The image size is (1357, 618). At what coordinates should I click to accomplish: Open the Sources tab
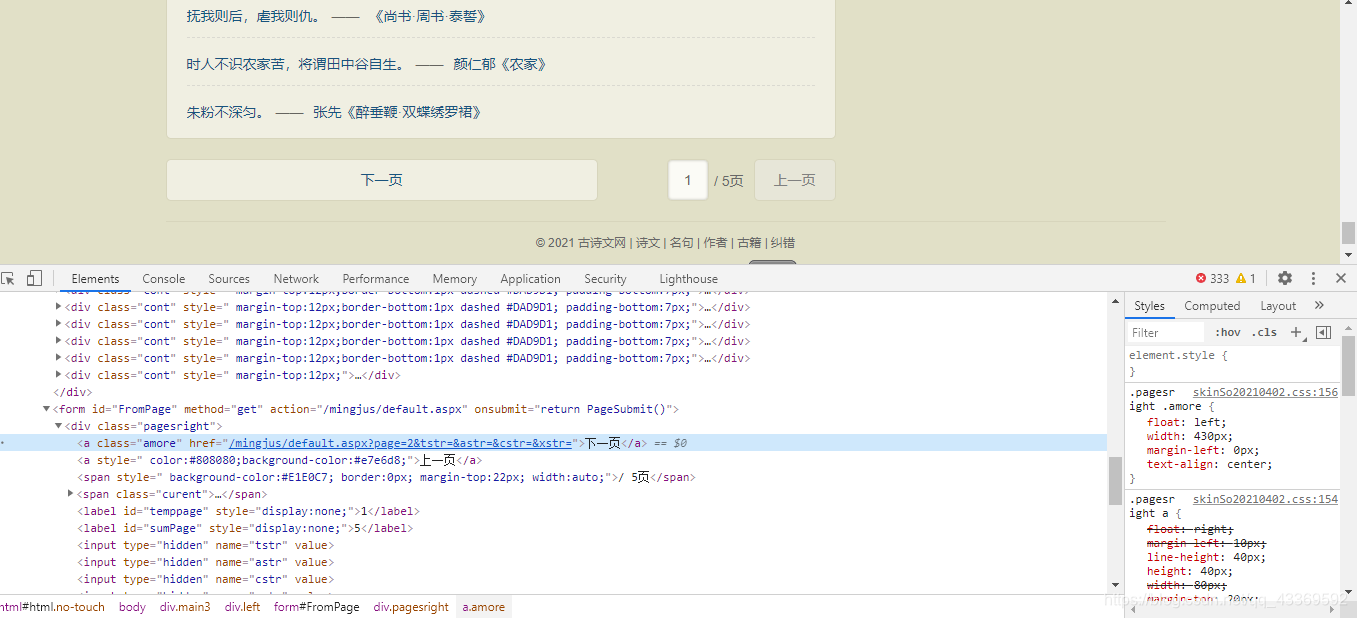[x=229, y=279]
